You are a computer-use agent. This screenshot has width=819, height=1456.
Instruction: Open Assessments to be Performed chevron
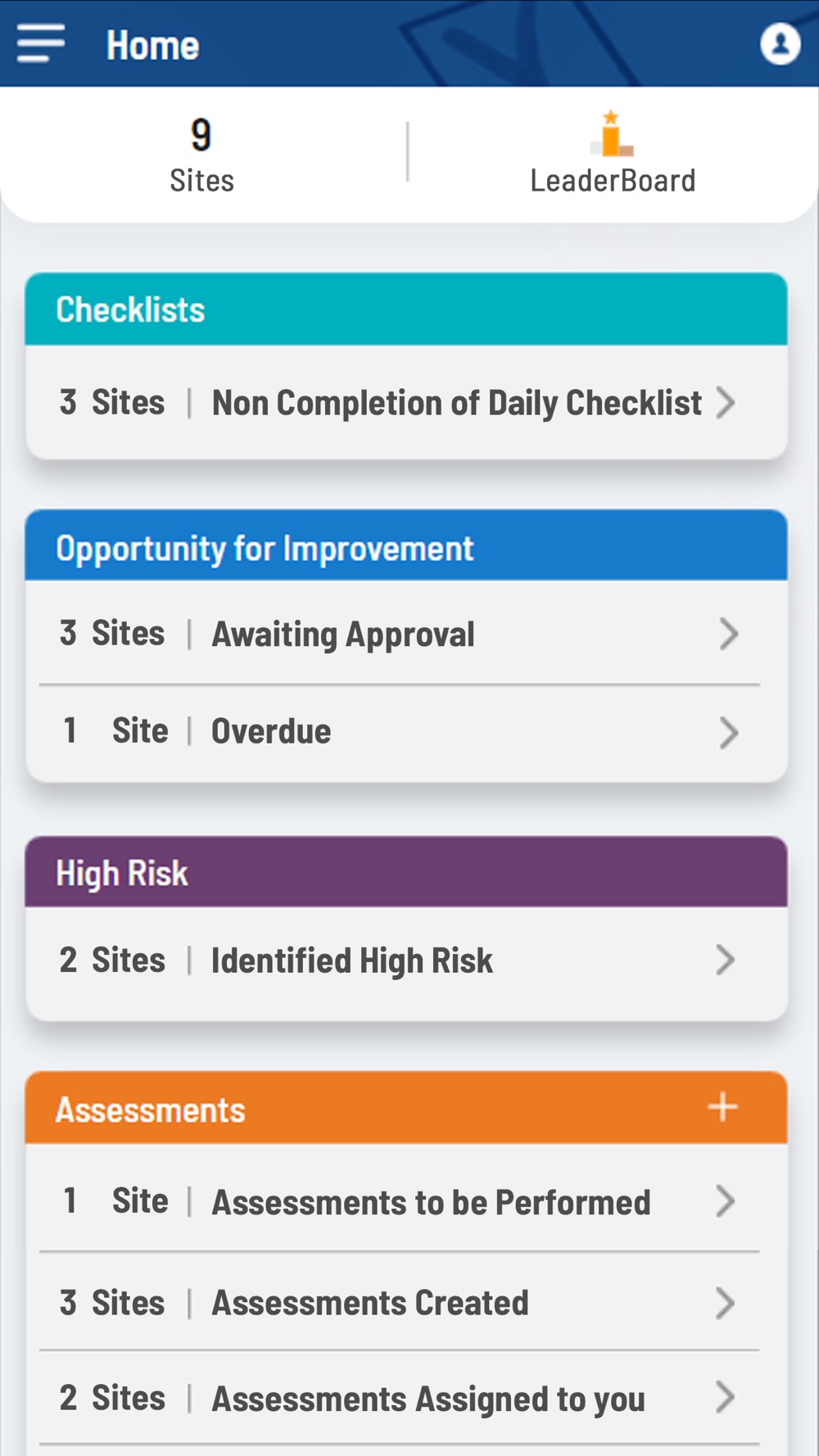tap(726, 1201)
